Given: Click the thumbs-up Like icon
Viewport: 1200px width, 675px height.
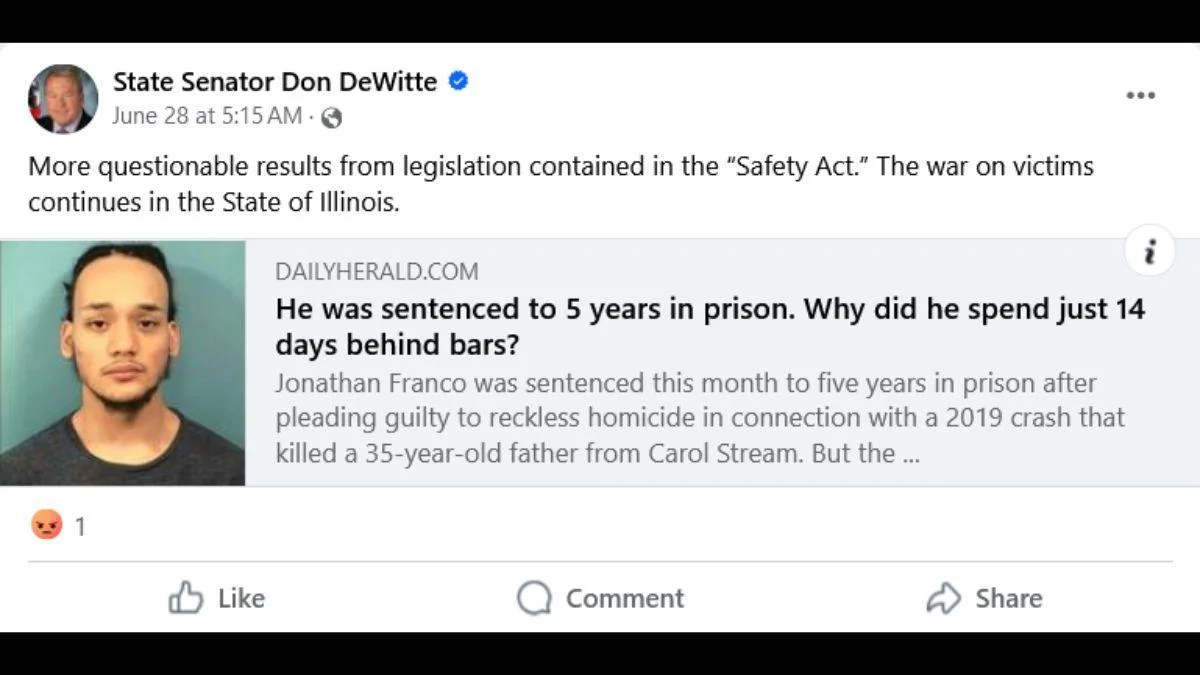Looking at the screenshot, I should (186, 598).
